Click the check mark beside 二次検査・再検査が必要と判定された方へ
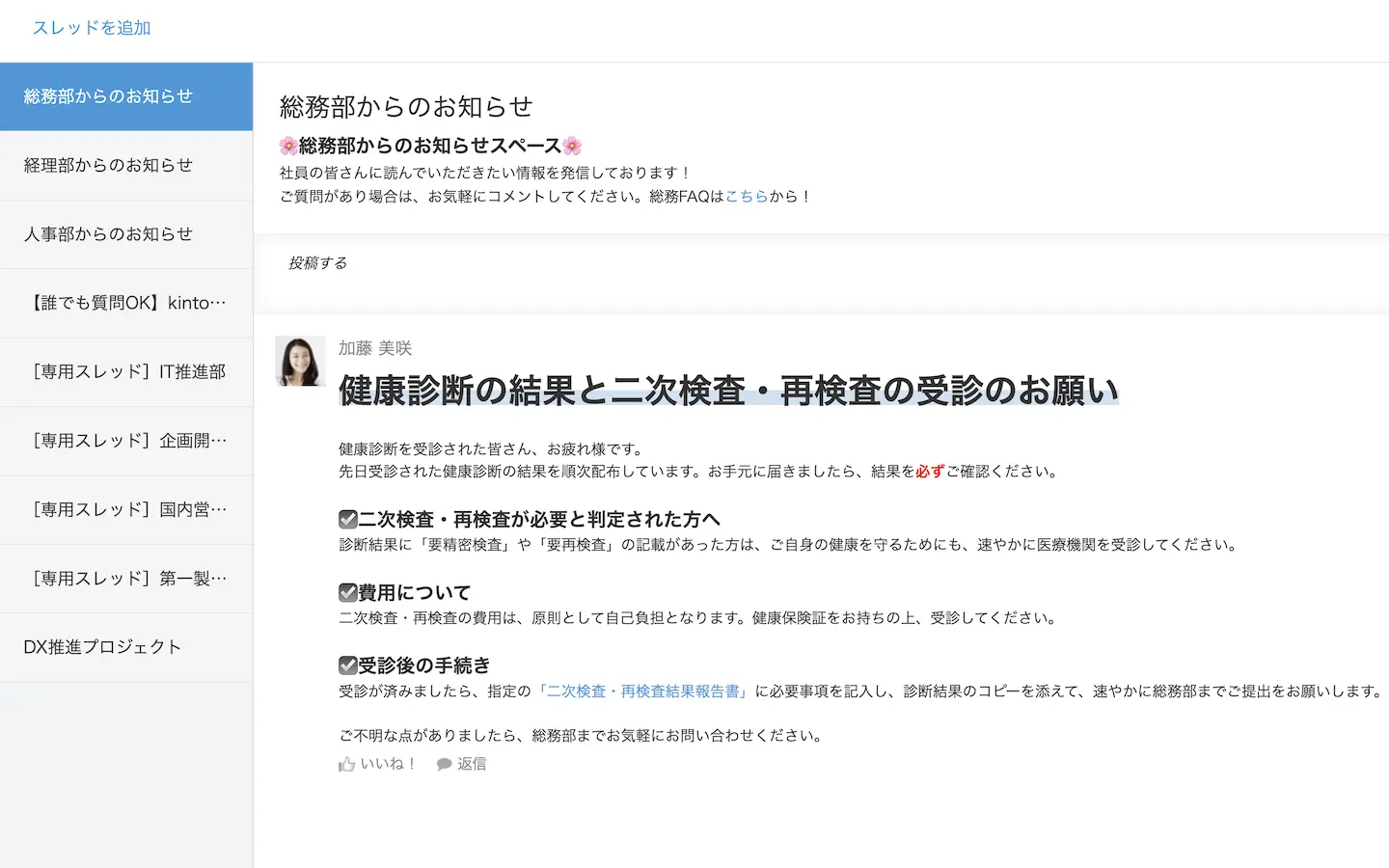Image resolution: width=1389 pixels, height=868 pixels. pyautogui.click(x=348, y=520)
